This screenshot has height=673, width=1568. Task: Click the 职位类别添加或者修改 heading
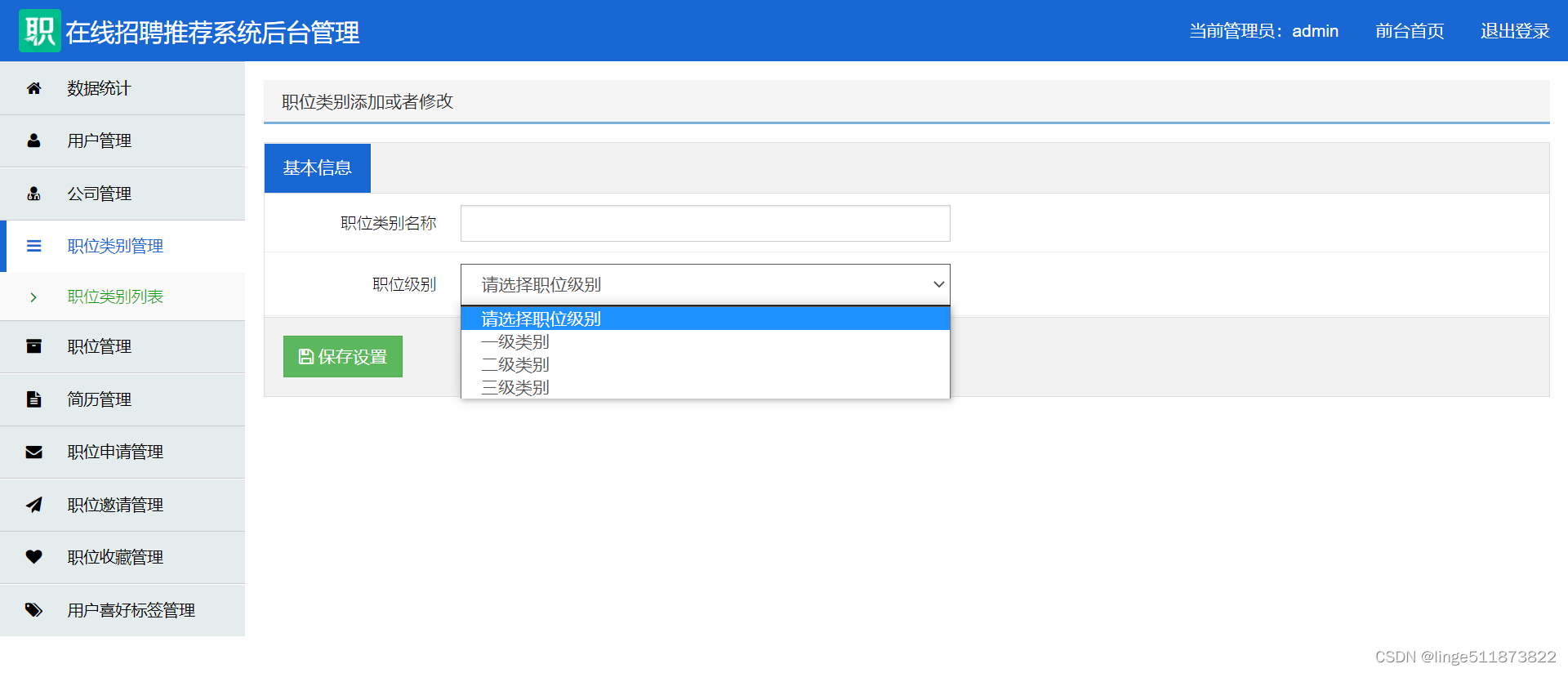(367, 101)
